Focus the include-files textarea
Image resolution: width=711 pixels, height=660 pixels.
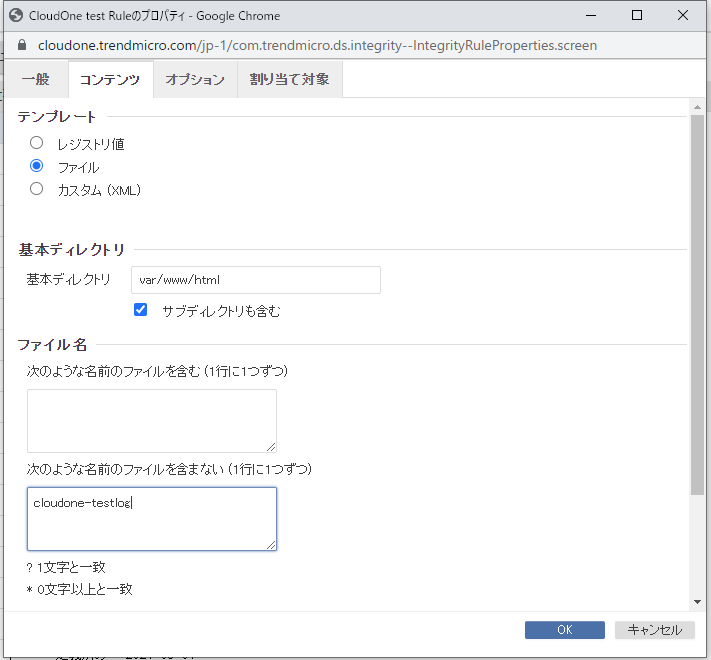click(x=152, y=421)
